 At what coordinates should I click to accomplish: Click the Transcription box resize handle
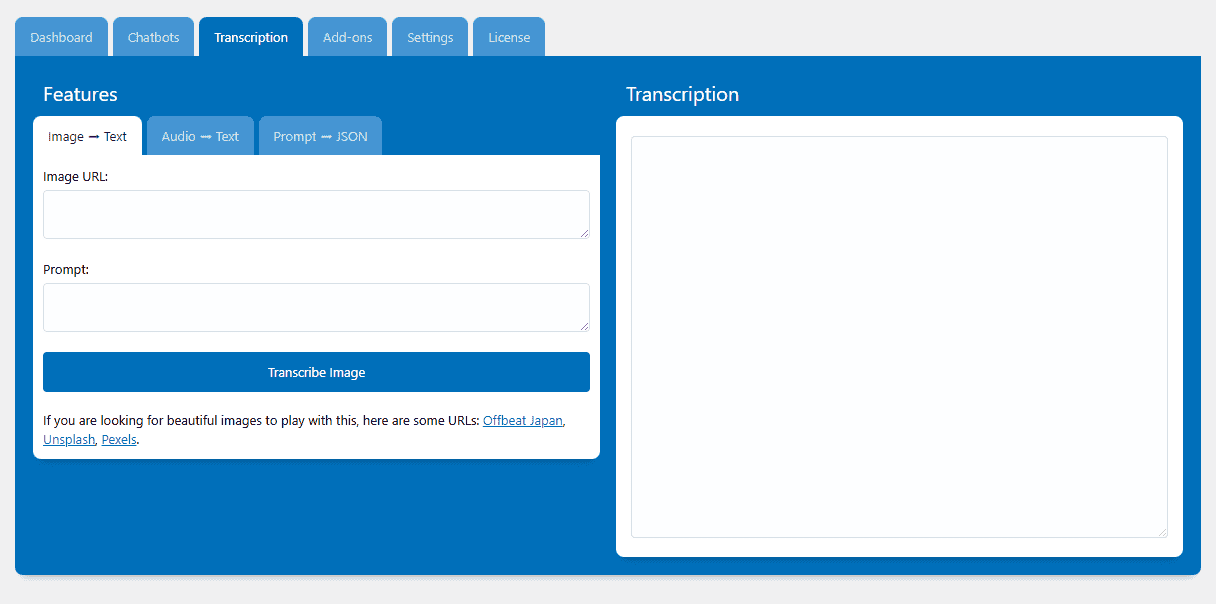pyautogui.click(x=1163, y=531)
